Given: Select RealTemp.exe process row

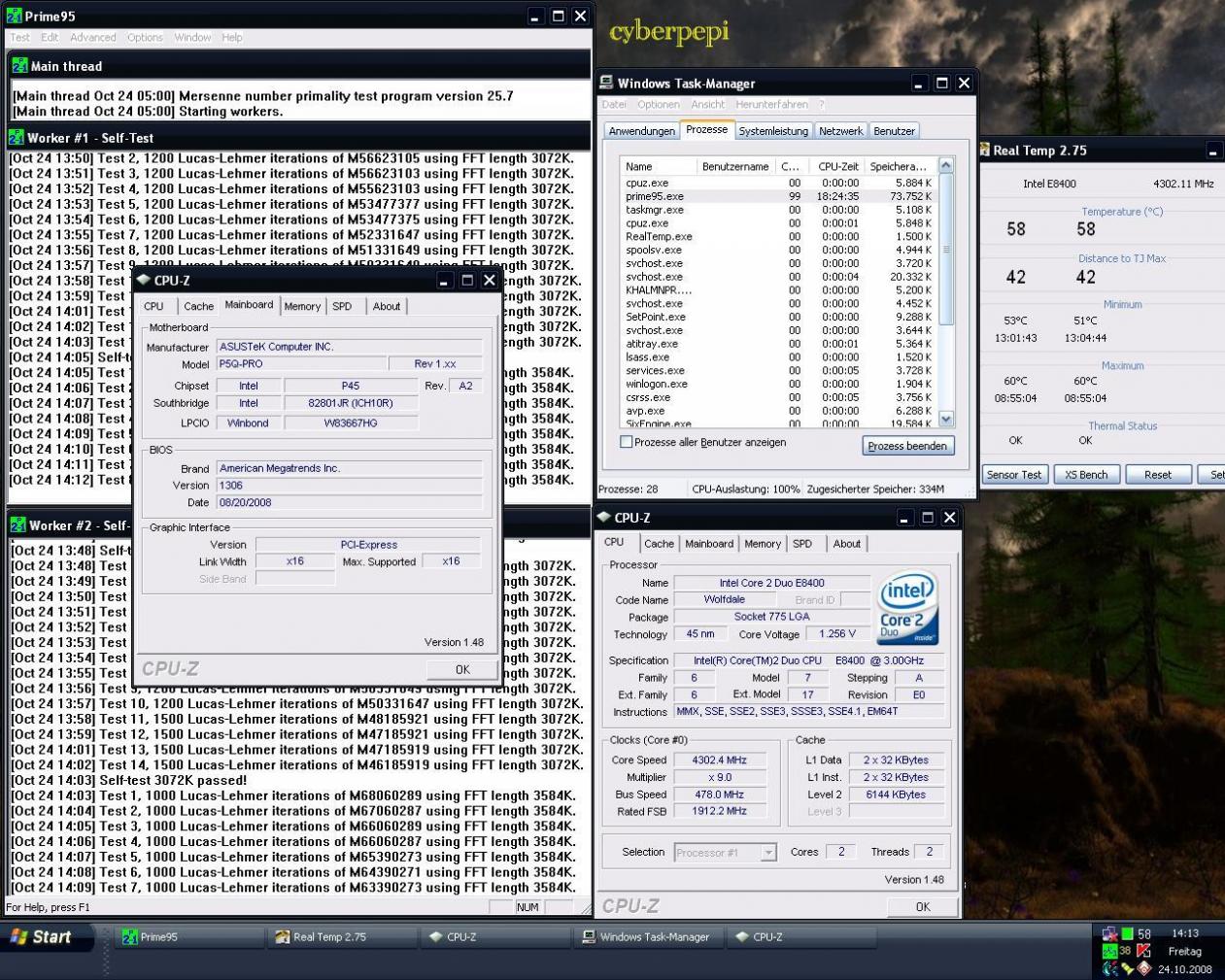Looking at the screenshot, I should point(779,236).
